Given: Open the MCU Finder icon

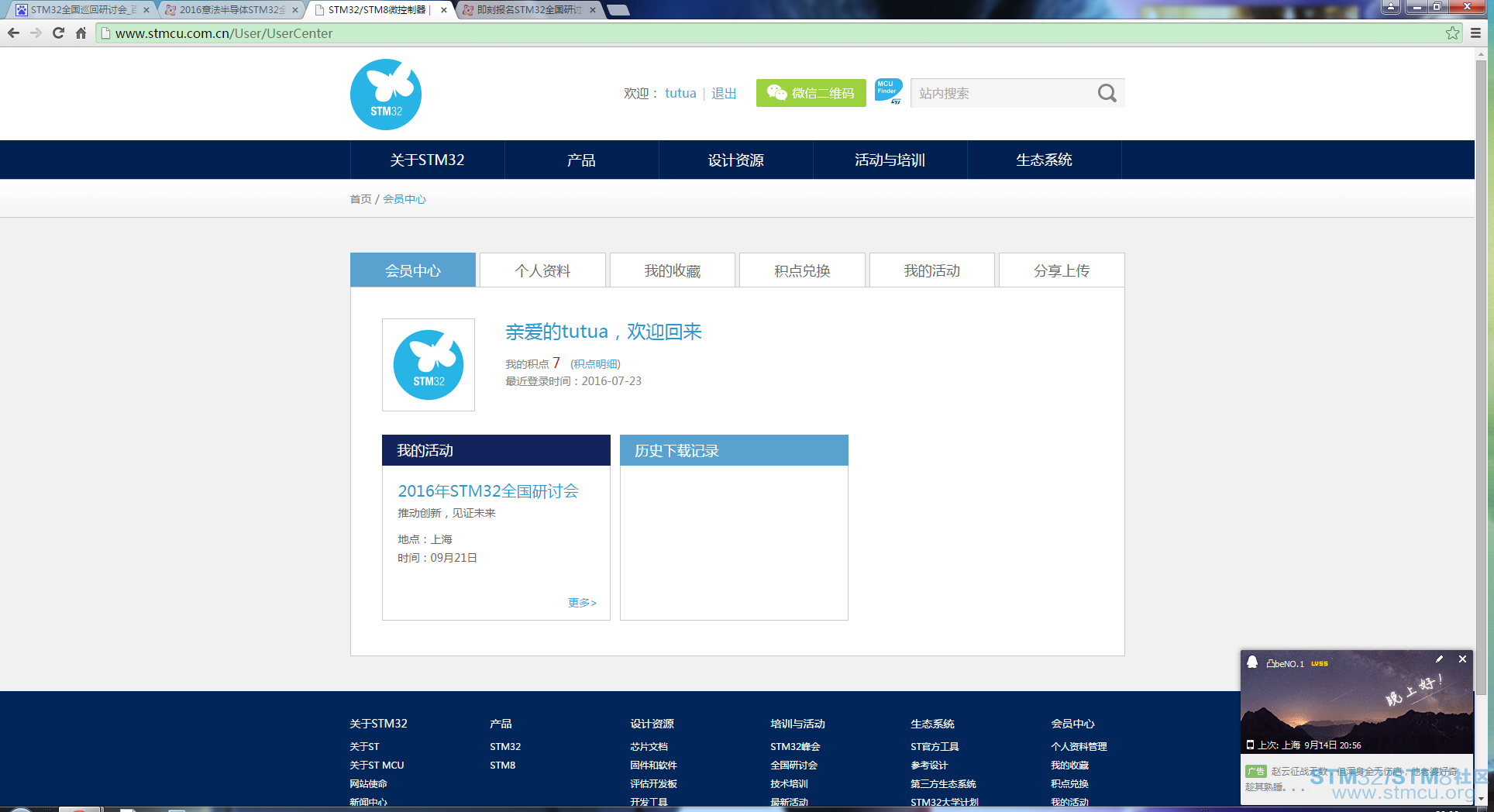Looking at the screenshot, I should click(888, 91).
